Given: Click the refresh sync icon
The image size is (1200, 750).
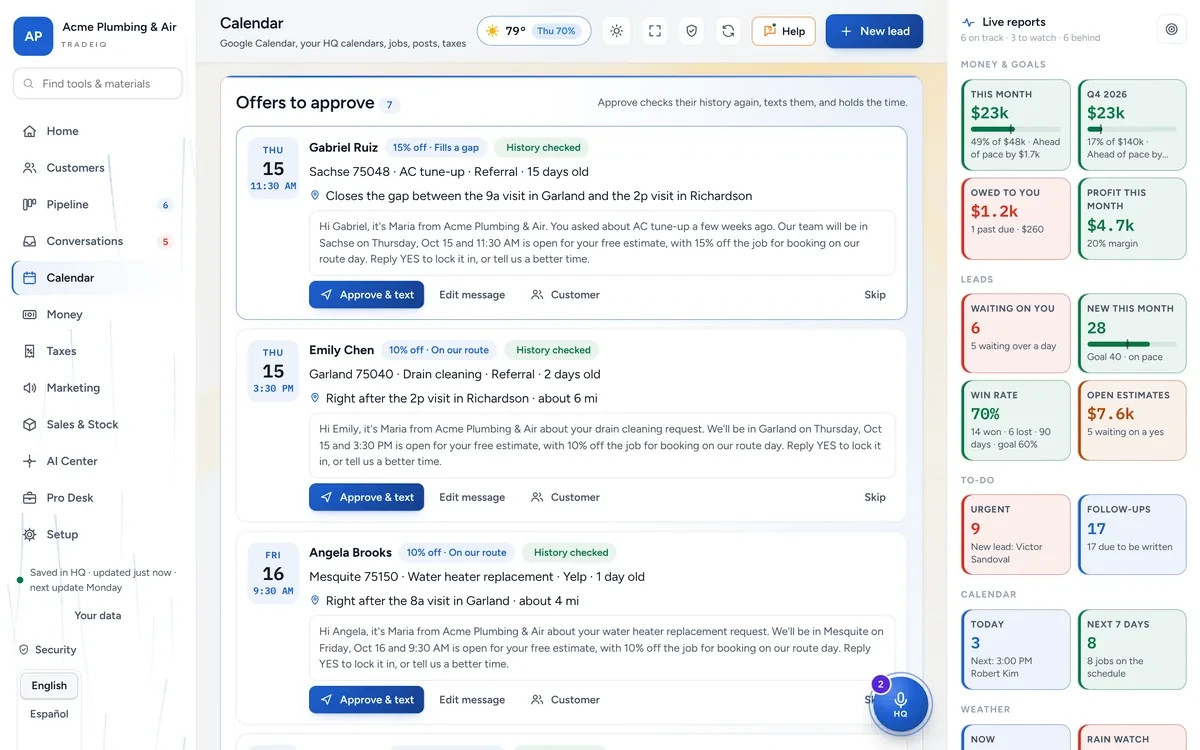Looking at the screenshot, I should 729,31.
